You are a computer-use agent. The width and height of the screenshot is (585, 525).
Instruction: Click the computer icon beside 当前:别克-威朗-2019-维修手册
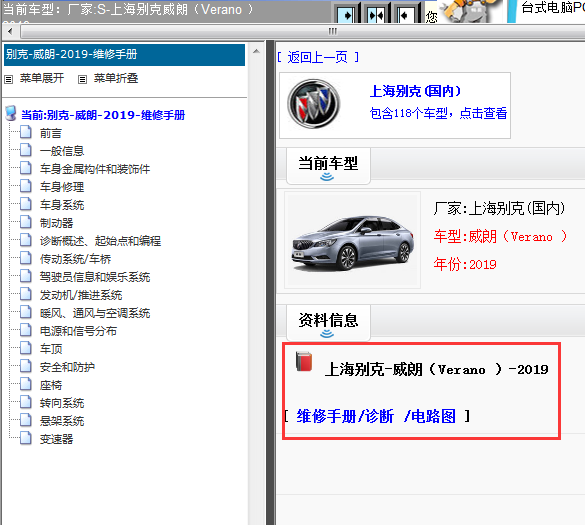[11, 113]
